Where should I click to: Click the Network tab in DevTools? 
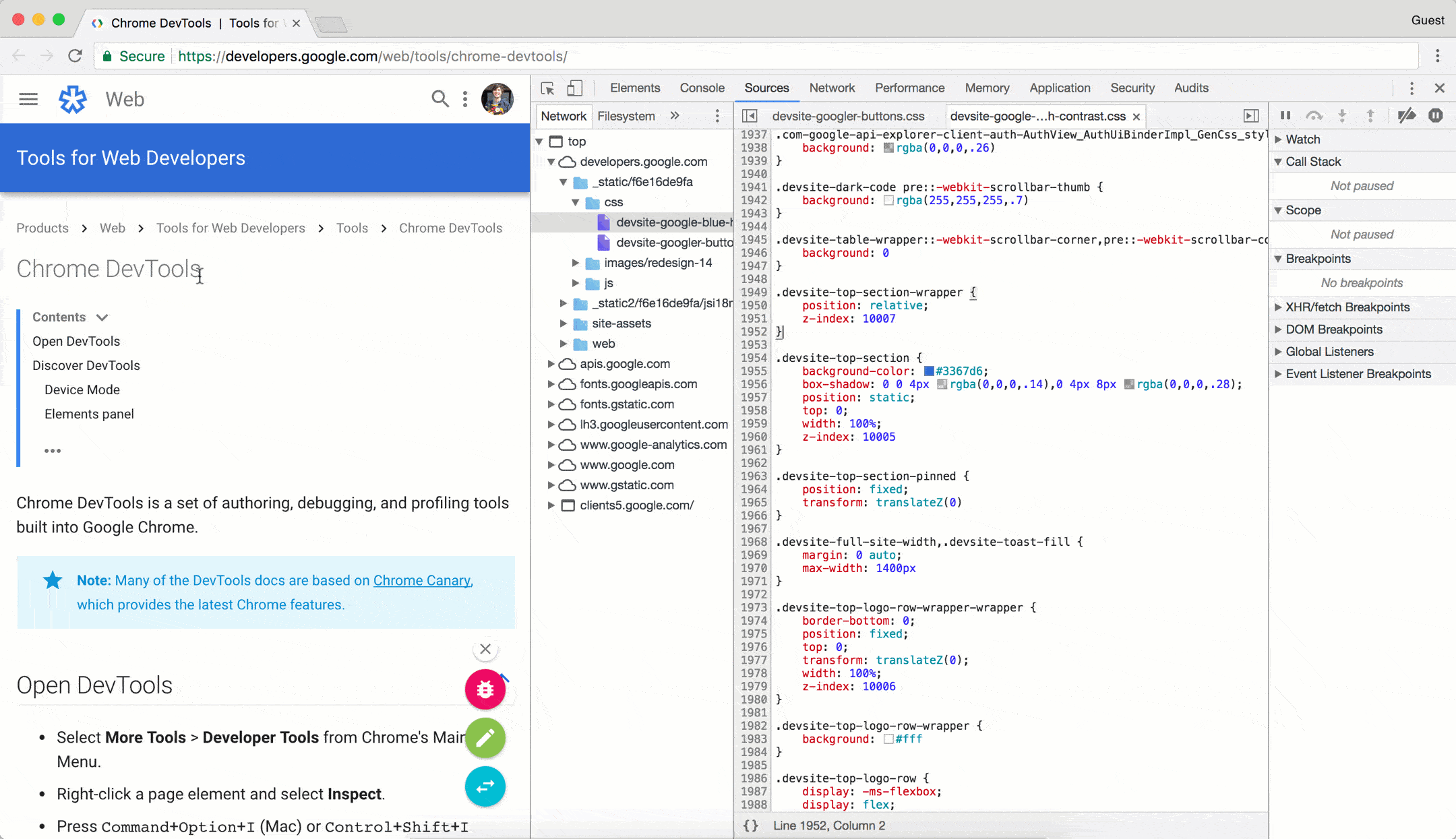coord(832,87)
